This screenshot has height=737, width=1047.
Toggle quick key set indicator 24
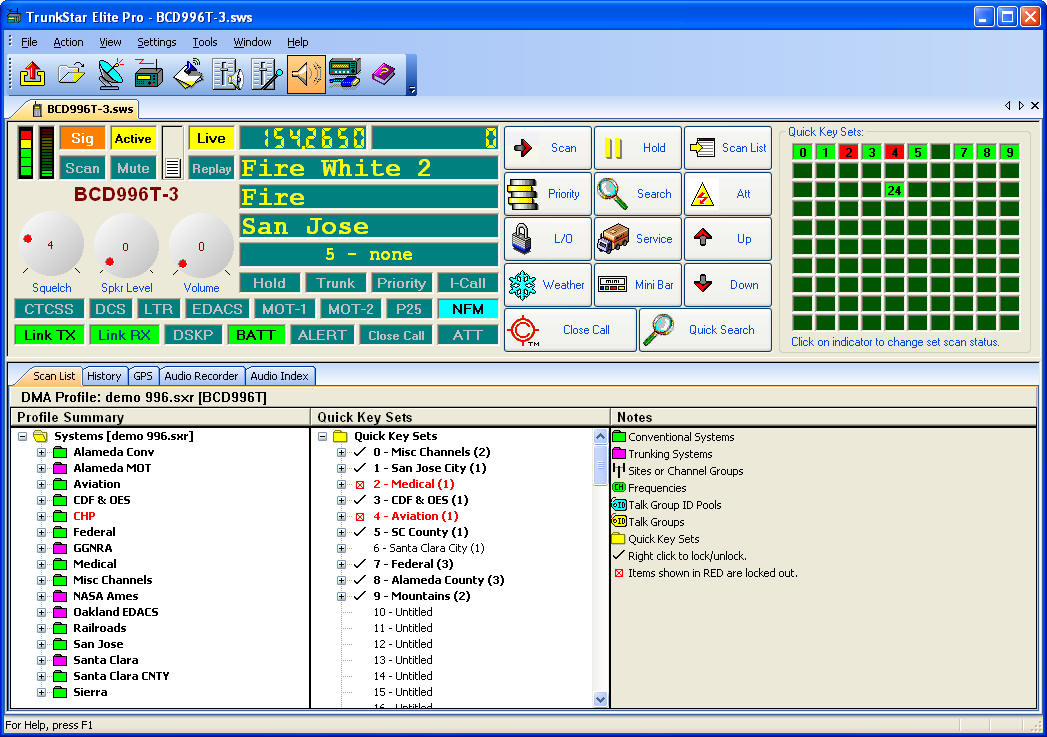pos(895,190)
